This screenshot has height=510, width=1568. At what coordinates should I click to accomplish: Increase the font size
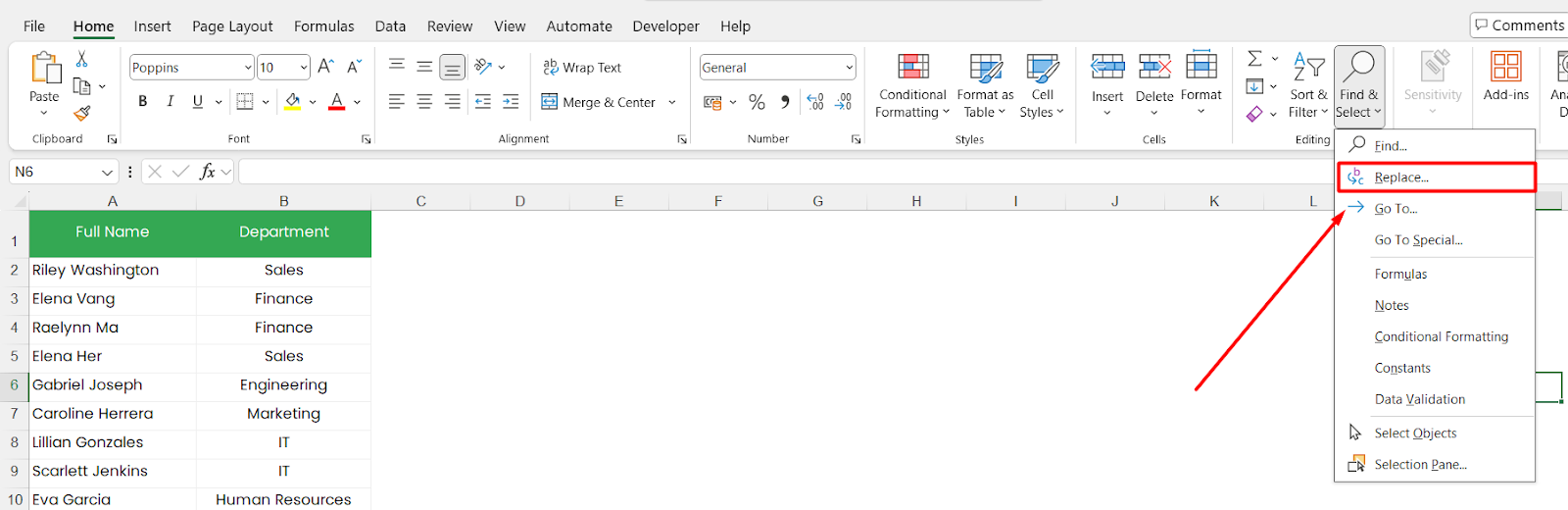tap(326, 67)
